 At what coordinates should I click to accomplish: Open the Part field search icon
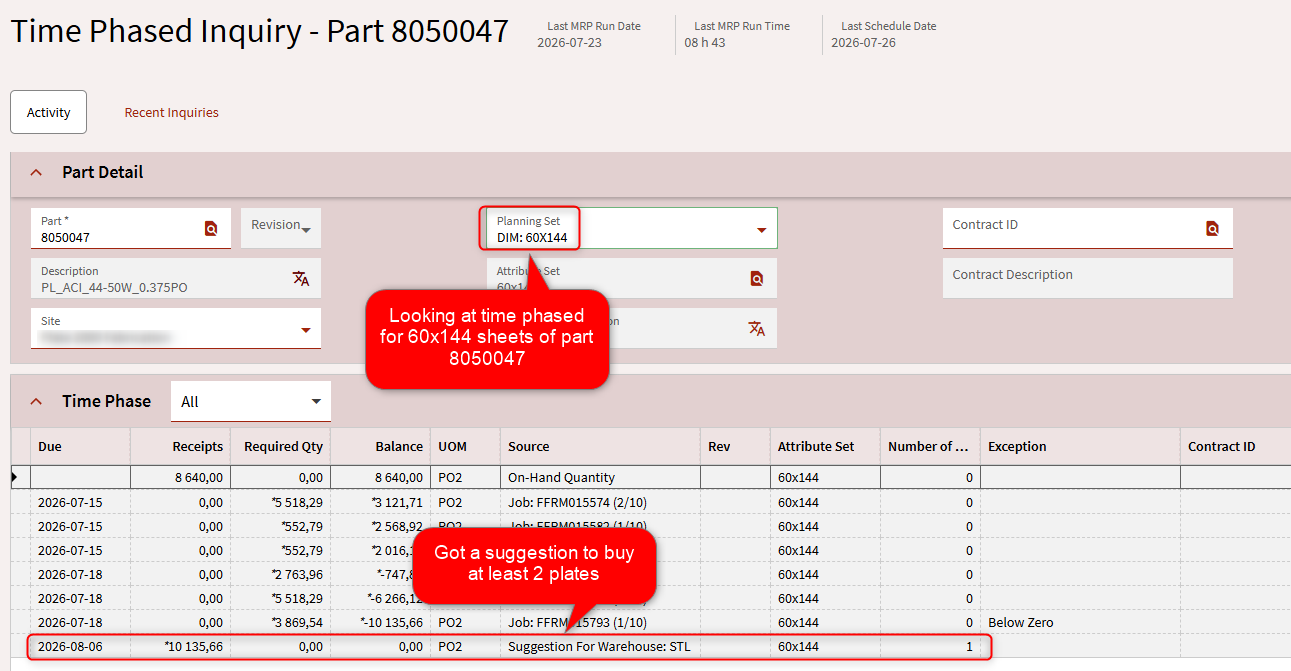[x=211, y=229]
